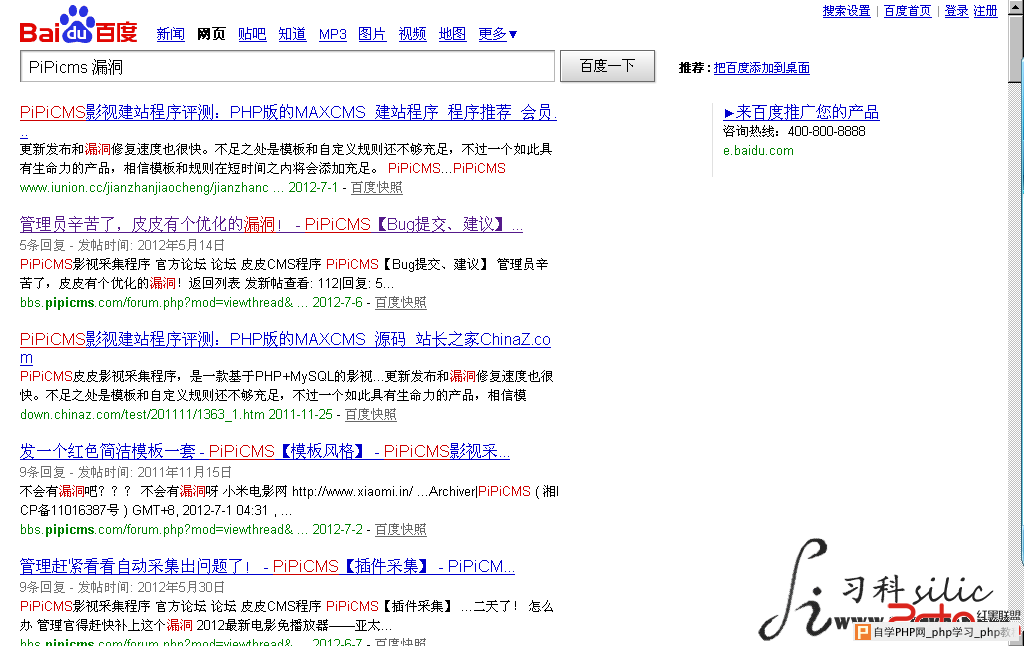Click the 网页 current tab label
This screenshot has height=646, width=1024.
coord(212,34)
